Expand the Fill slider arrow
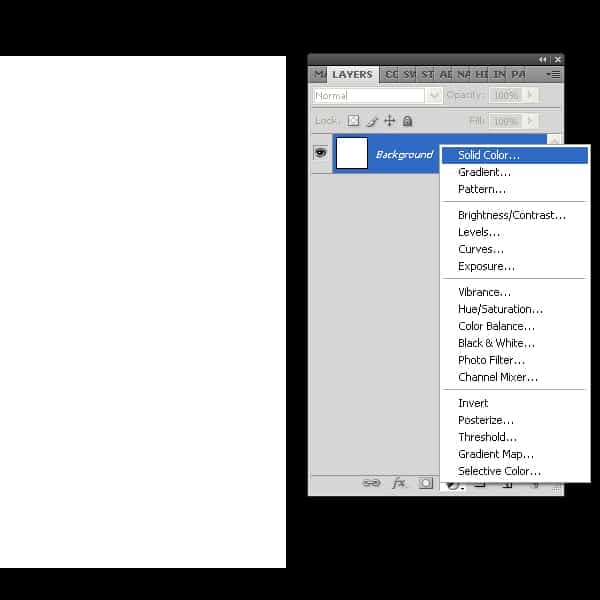The height and width of the screenshot is (600, 600). (x=530, y=121)
